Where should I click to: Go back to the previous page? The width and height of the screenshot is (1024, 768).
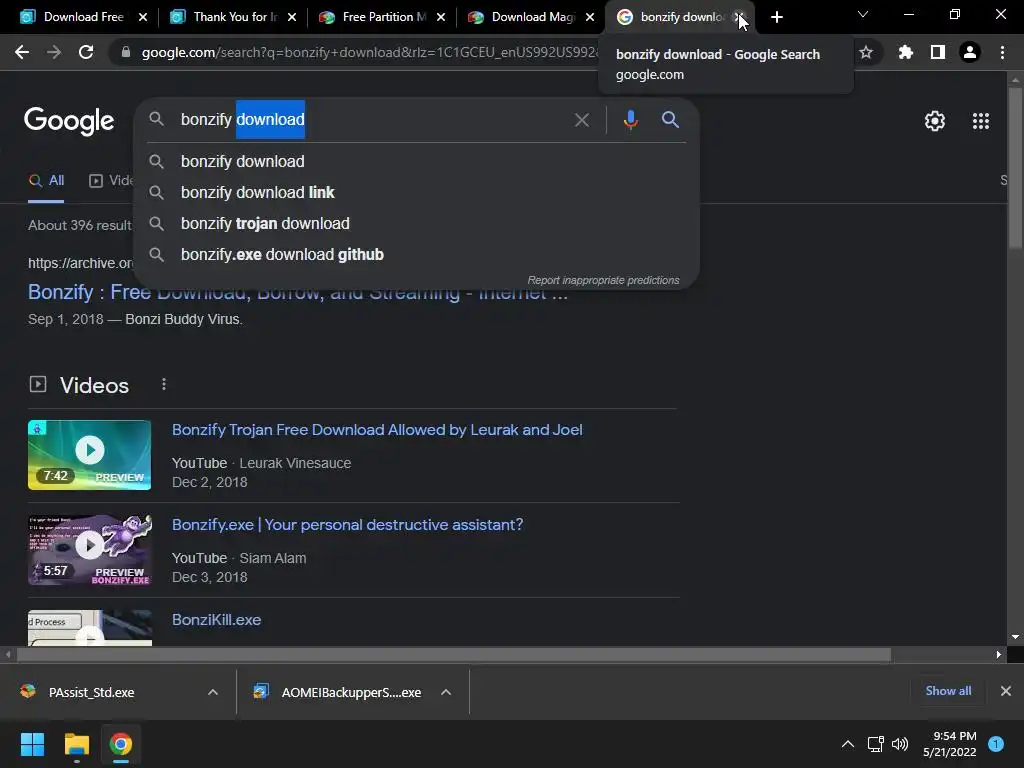click(22, 52)
